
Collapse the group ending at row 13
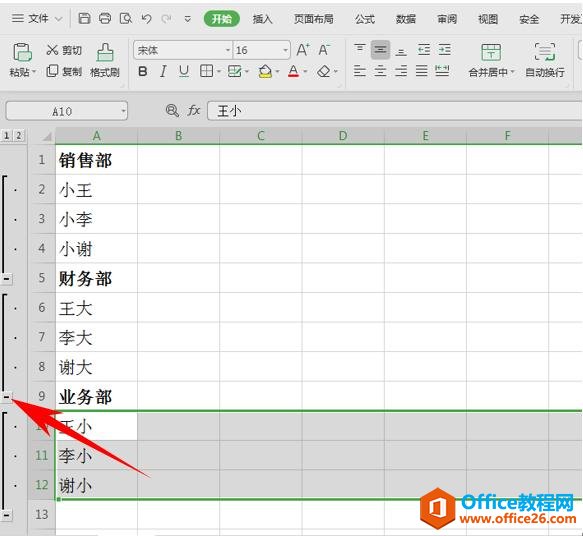pos(7,515)
